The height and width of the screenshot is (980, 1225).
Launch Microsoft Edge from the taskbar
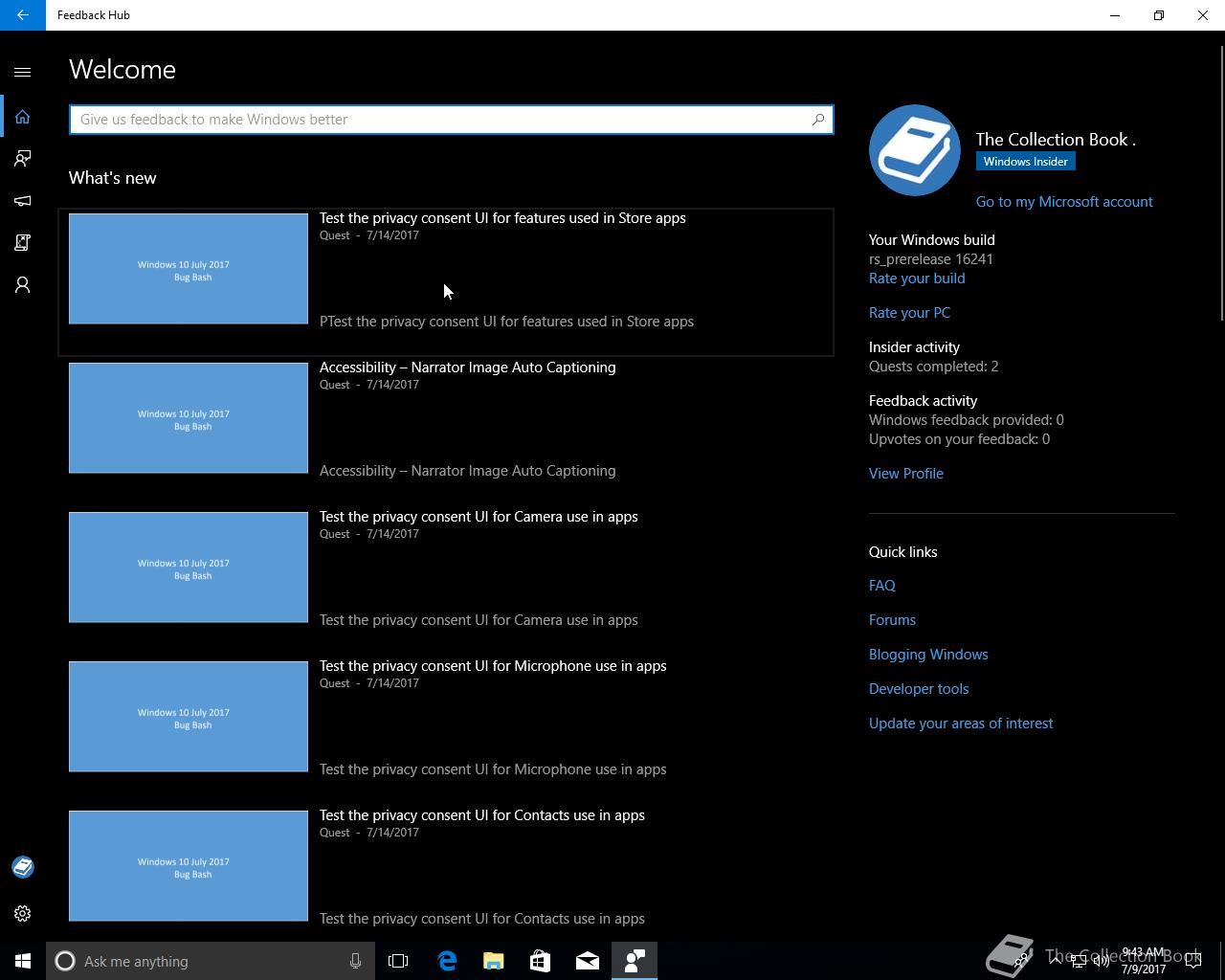446,961
